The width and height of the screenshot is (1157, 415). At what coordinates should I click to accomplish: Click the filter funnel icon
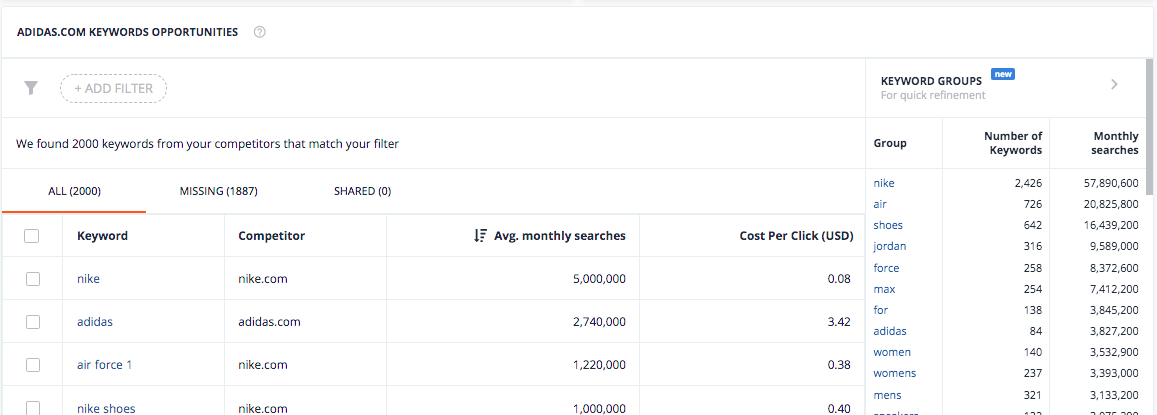point(30,89)
